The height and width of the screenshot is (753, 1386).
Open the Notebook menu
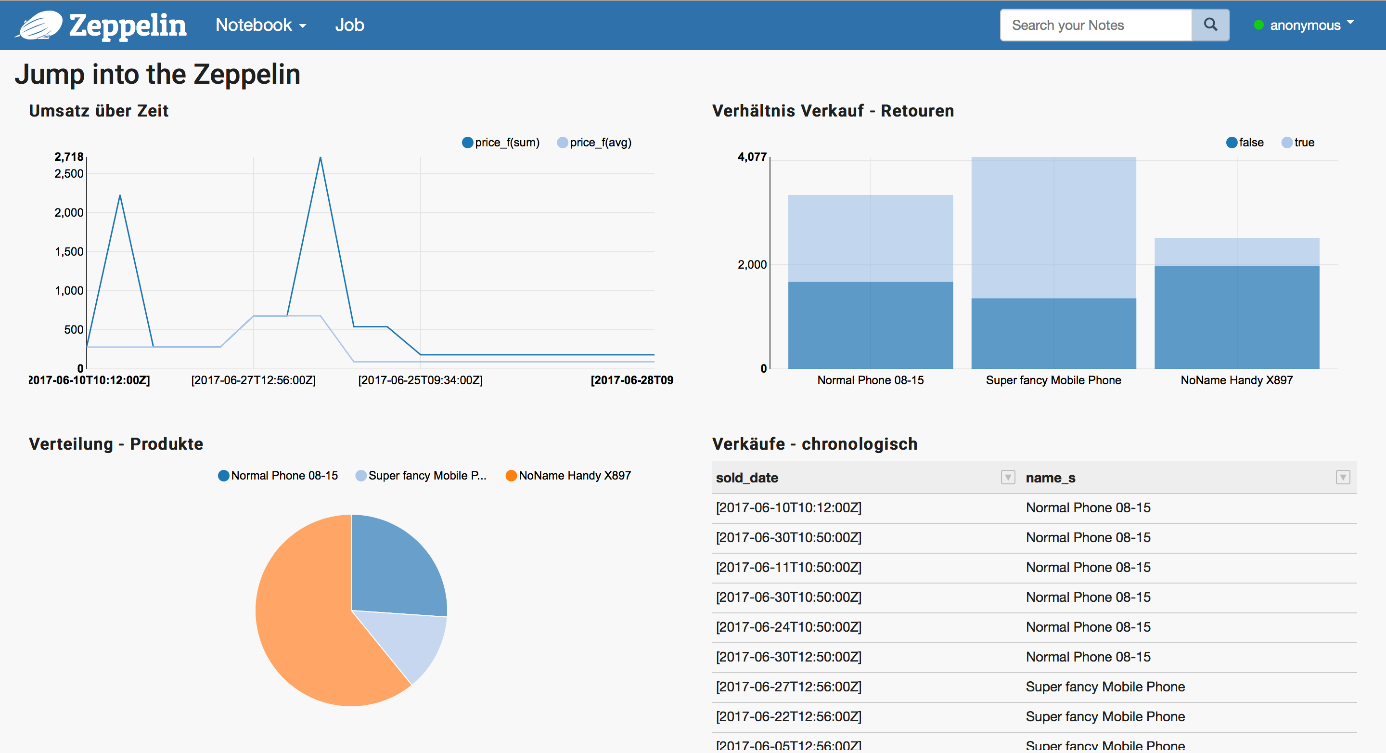pos(260,25)
